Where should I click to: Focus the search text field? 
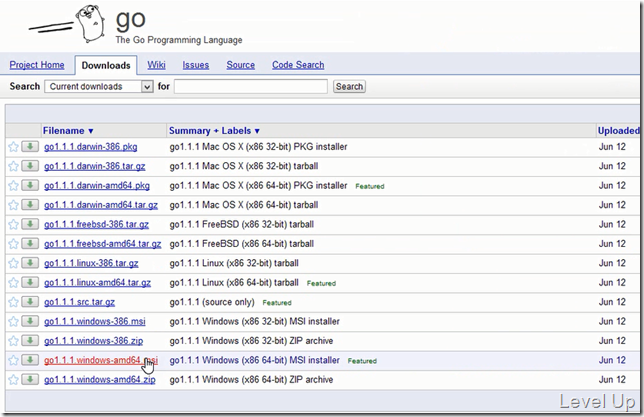251,86
